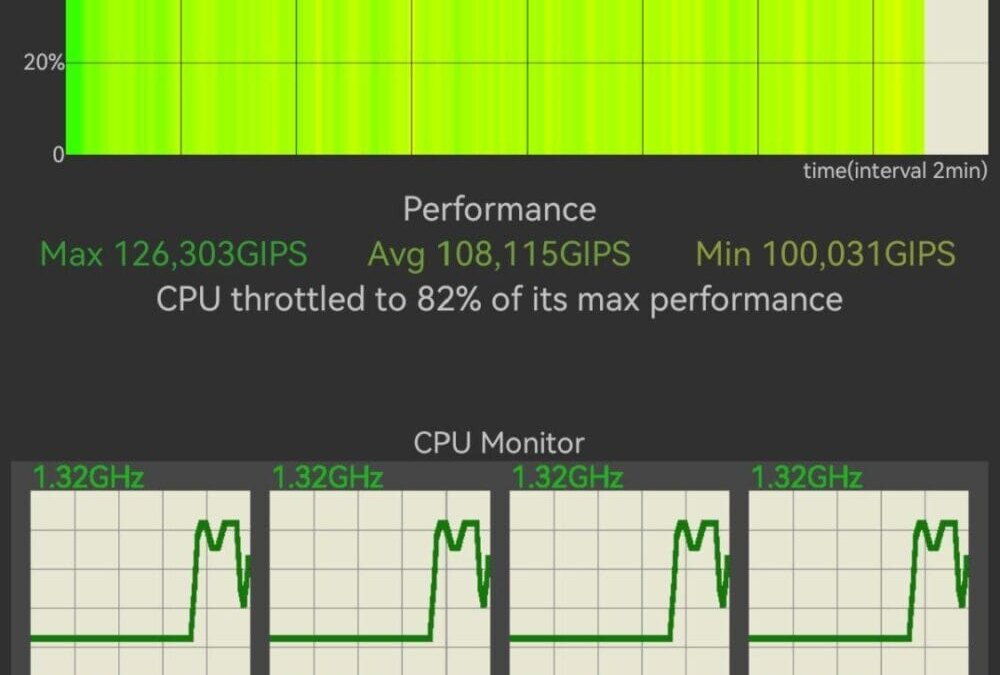Click the CPU Monitor heading
Screen dimensions: 1000x675
tap(499, 443)
